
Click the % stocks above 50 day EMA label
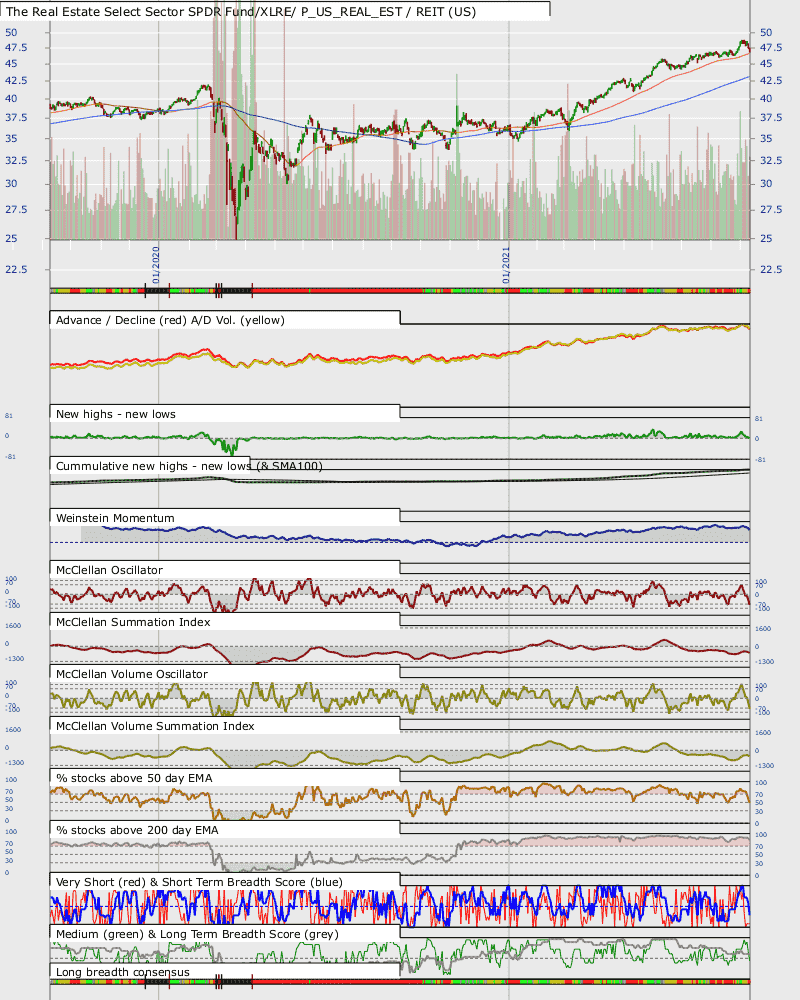(x=134, y=778)
